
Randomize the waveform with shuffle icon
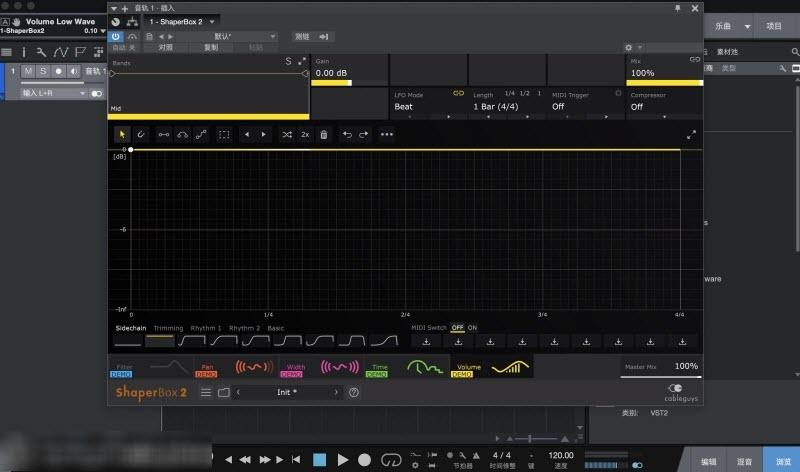[287, 135]
